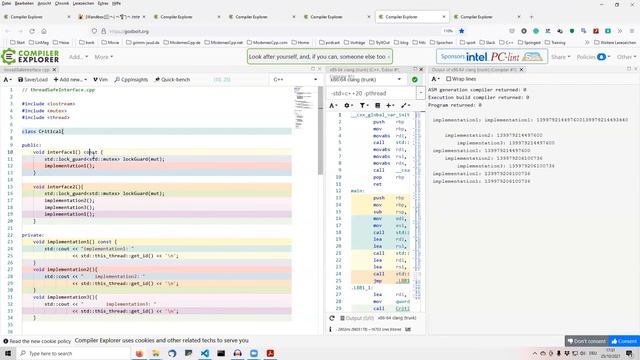Viewport: 640px width, 360px height.
Task: Open the x86-64 clang (trunk) compiler dropdown
Action: [366, 80]
